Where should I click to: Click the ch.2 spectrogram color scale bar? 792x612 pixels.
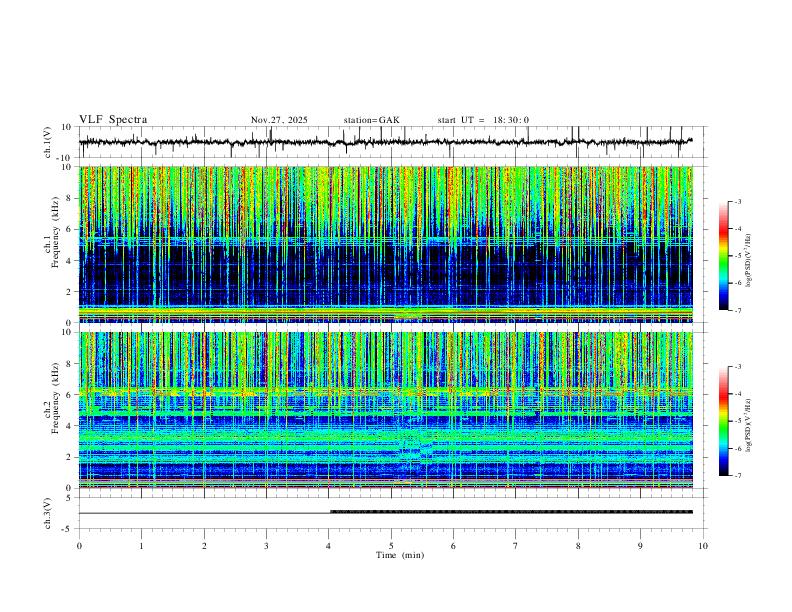(x=724, y=421)
